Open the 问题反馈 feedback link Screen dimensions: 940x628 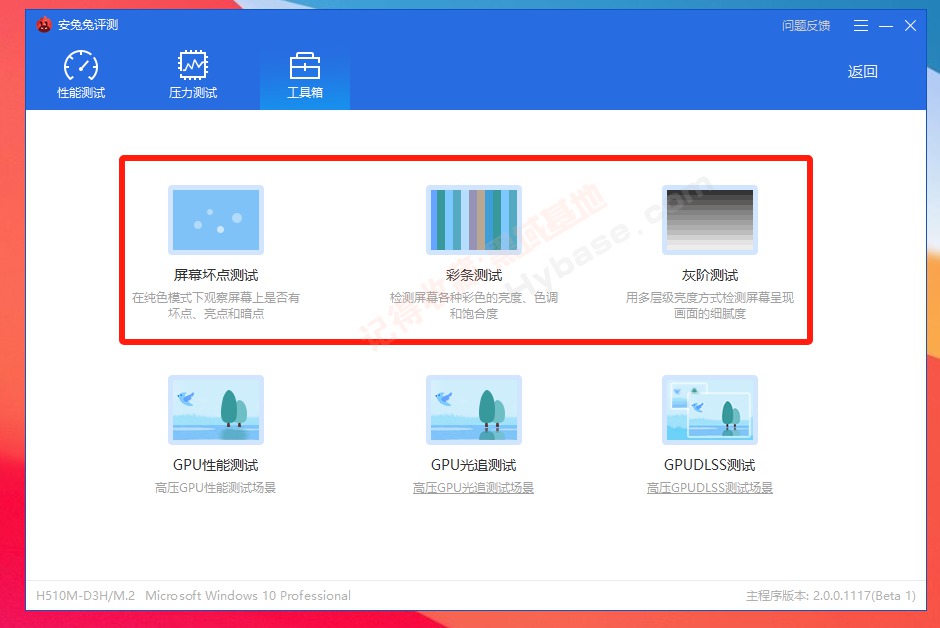click(806, 26)
